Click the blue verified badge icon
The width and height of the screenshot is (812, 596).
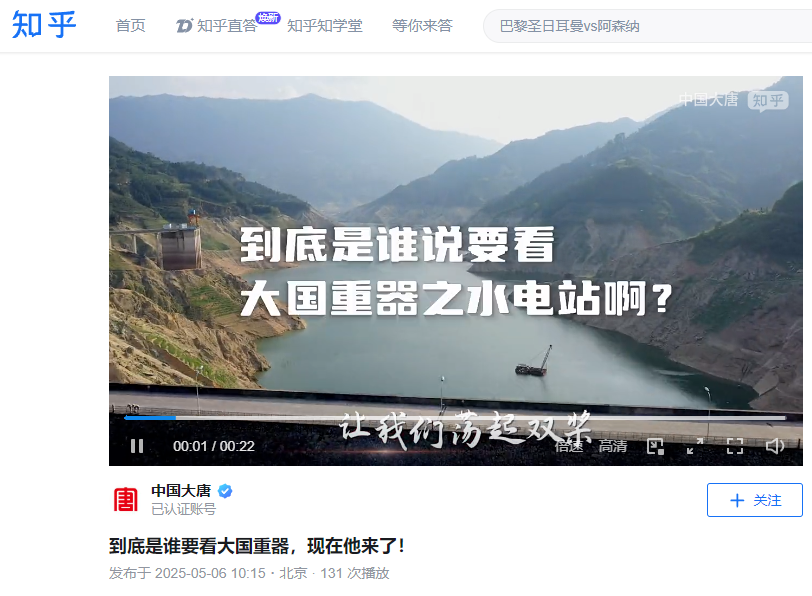[225, 491]
